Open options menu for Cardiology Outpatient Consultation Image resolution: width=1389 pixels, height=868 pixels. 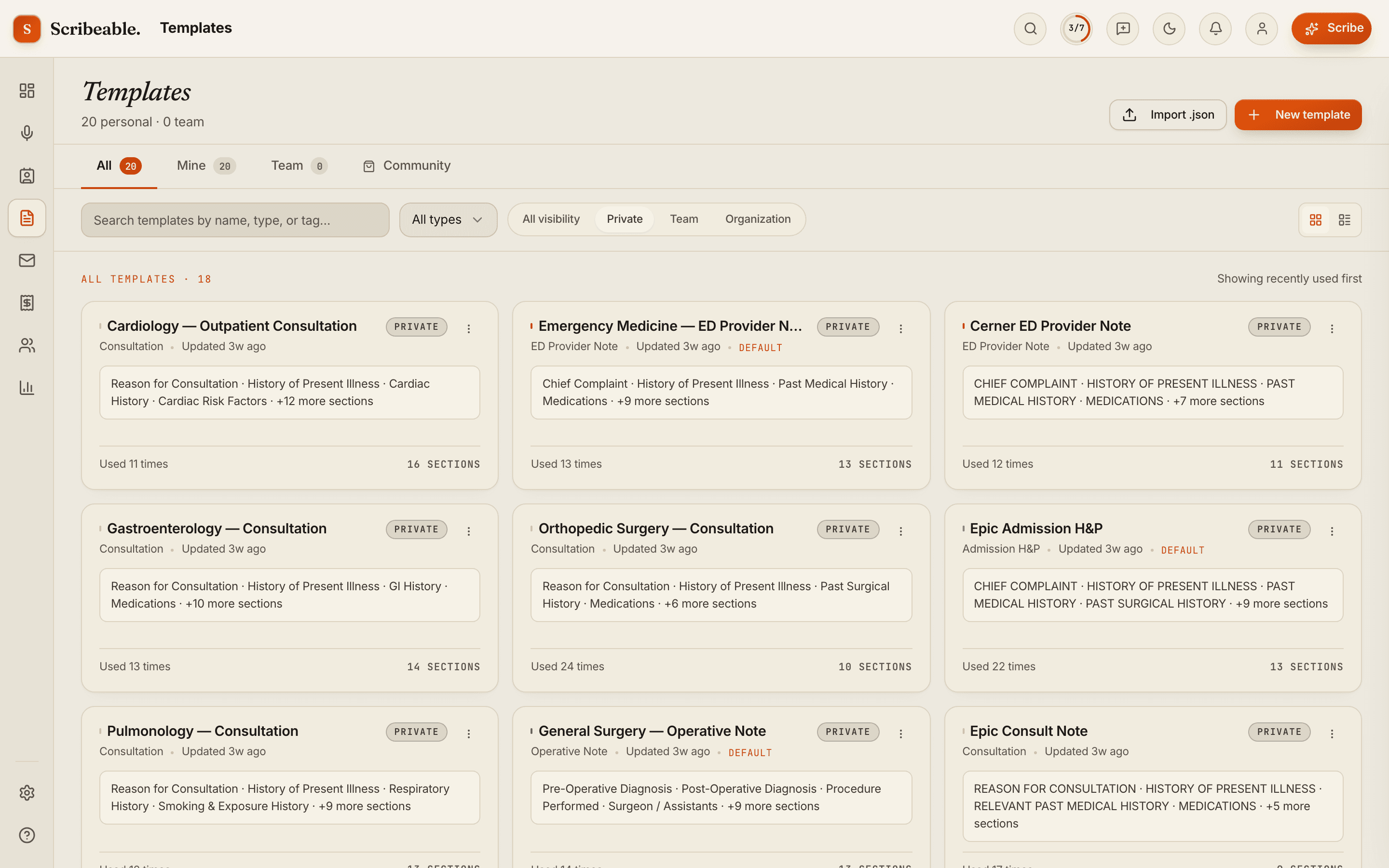coord(469,329)
